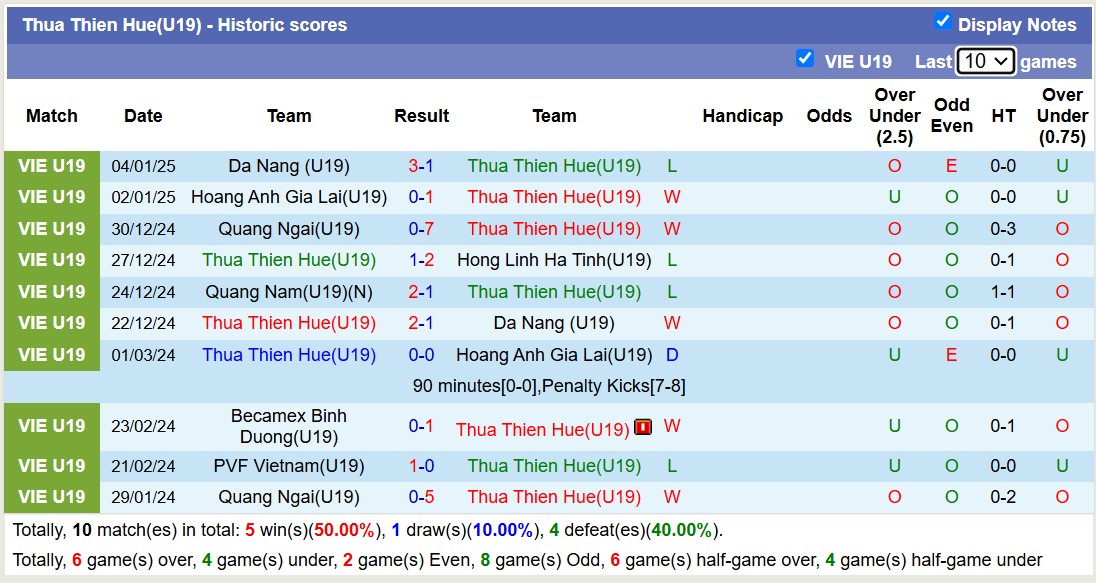The image size is (1096, 583).
Task: Click the 3-1 result of Da Nang match
Action: pyautogui.click(x=421, y=166)
